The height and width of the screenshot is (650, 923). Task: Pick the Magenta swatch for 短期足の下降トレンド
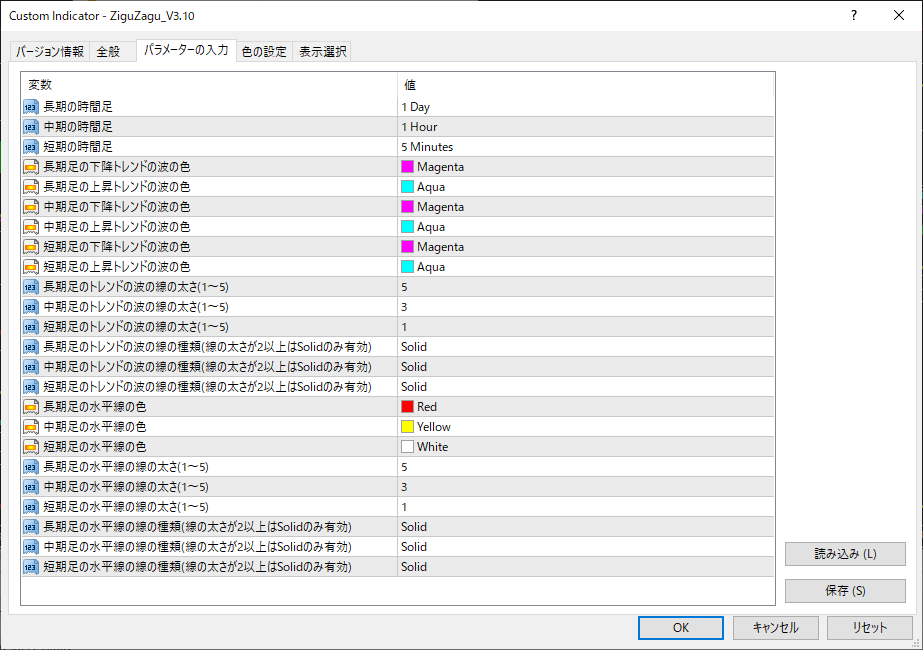[x=407, y=247]
